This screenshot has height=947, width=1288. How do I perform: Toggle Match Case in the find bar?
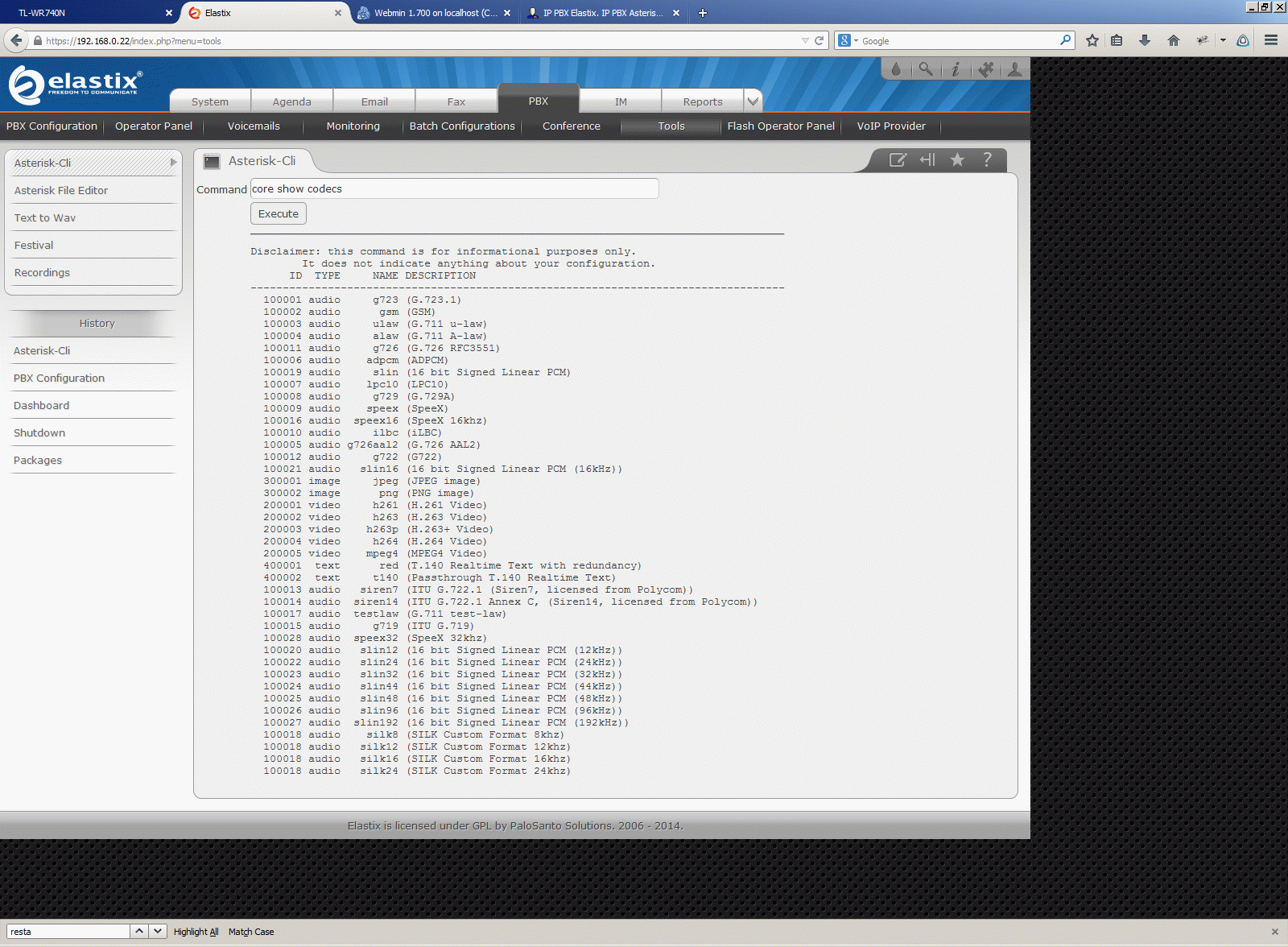point(251,932)
